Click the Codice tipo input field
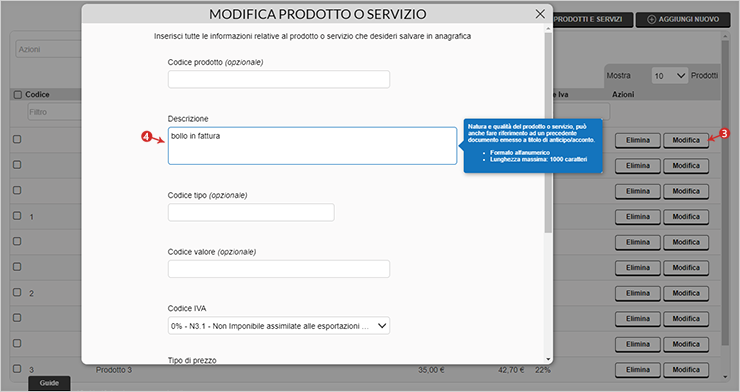The width and height of the screenshot is (740, 392). [x=251, y=212]
